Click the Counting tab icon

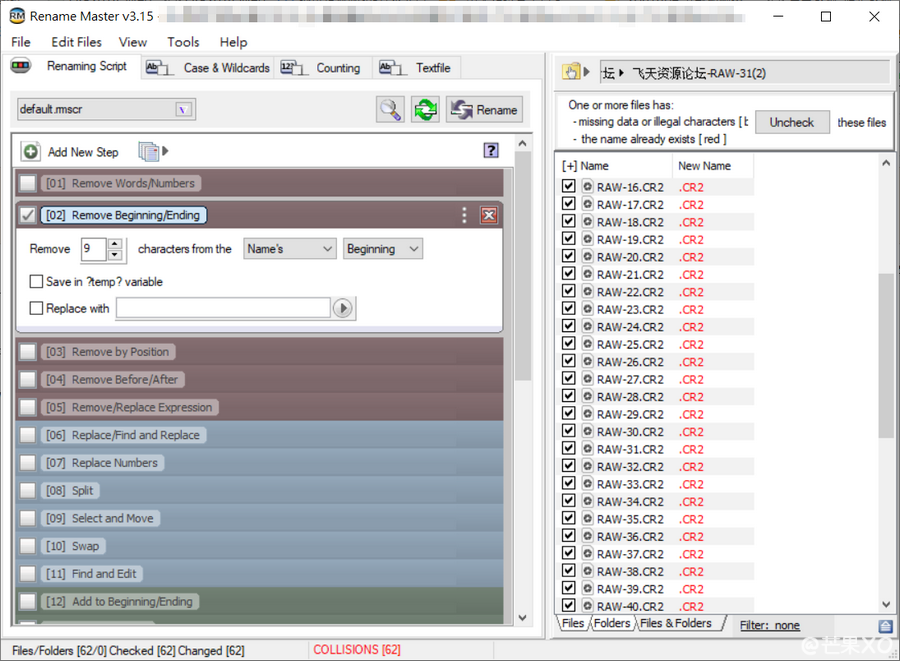(294, 68)
